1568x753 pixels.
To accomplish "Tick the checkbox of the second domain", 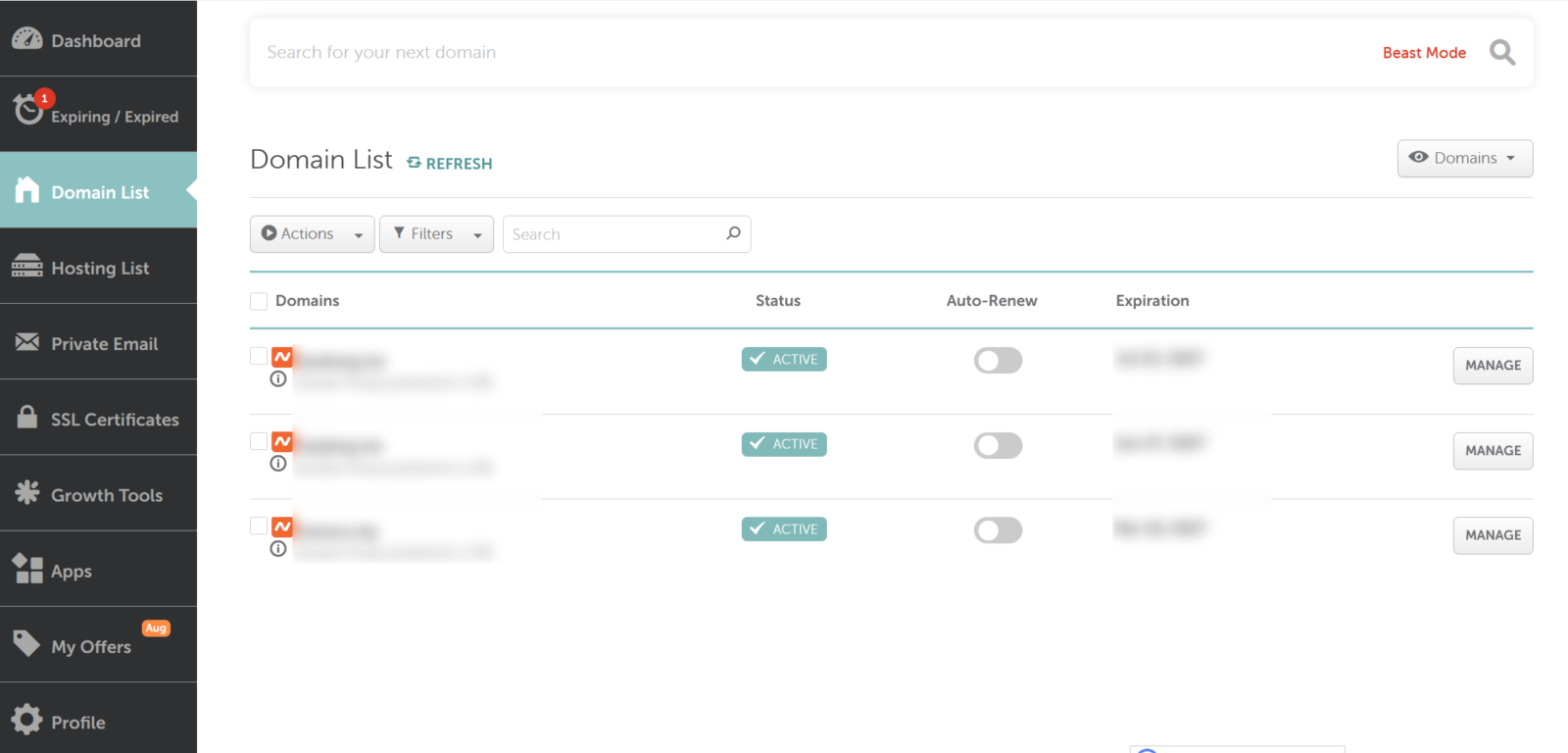I will click(x=259, y=441).
